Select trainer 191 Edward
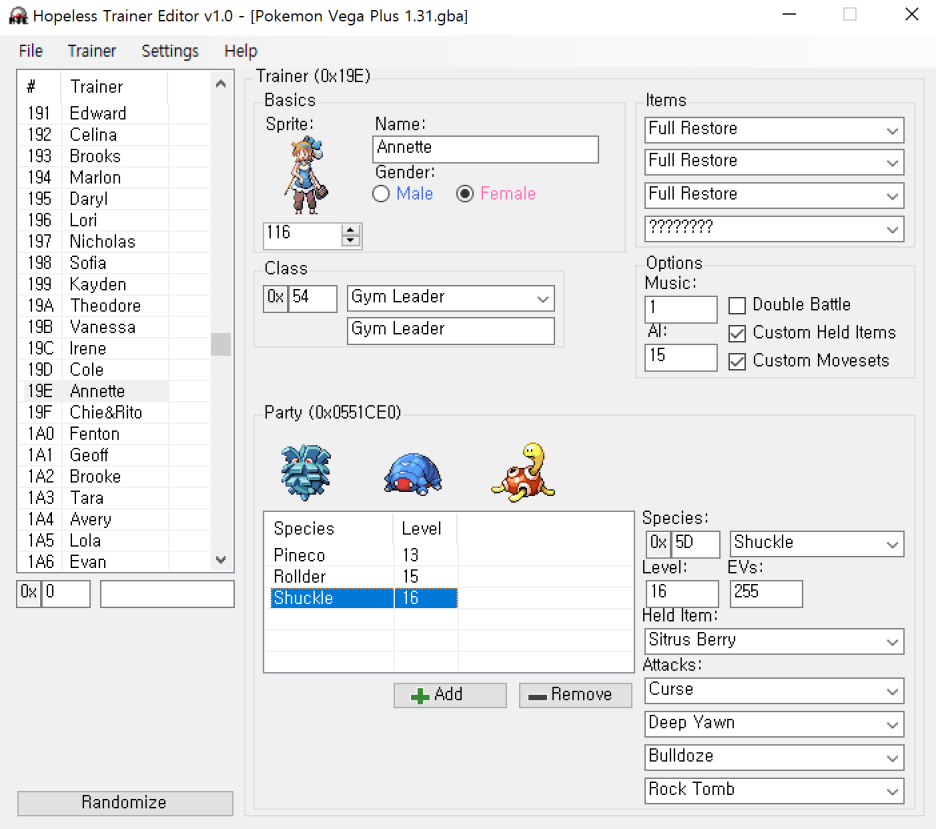Viewport: 936px width, 829px height. tap(115, 113)
